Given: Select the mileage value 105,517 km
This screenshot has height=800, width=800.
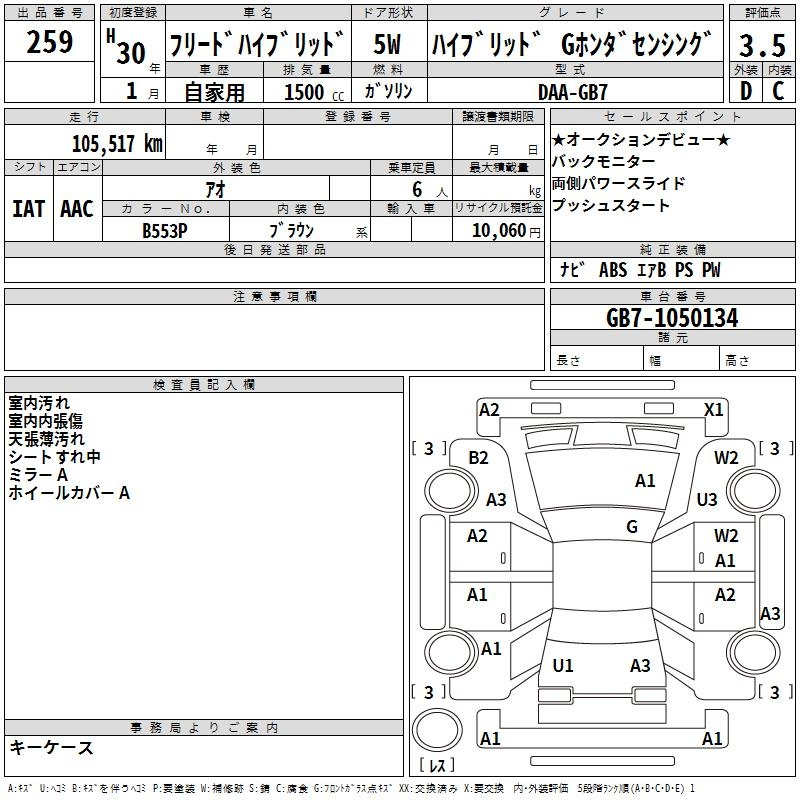Looking at the screenshot, I should (x=117, y=143).
